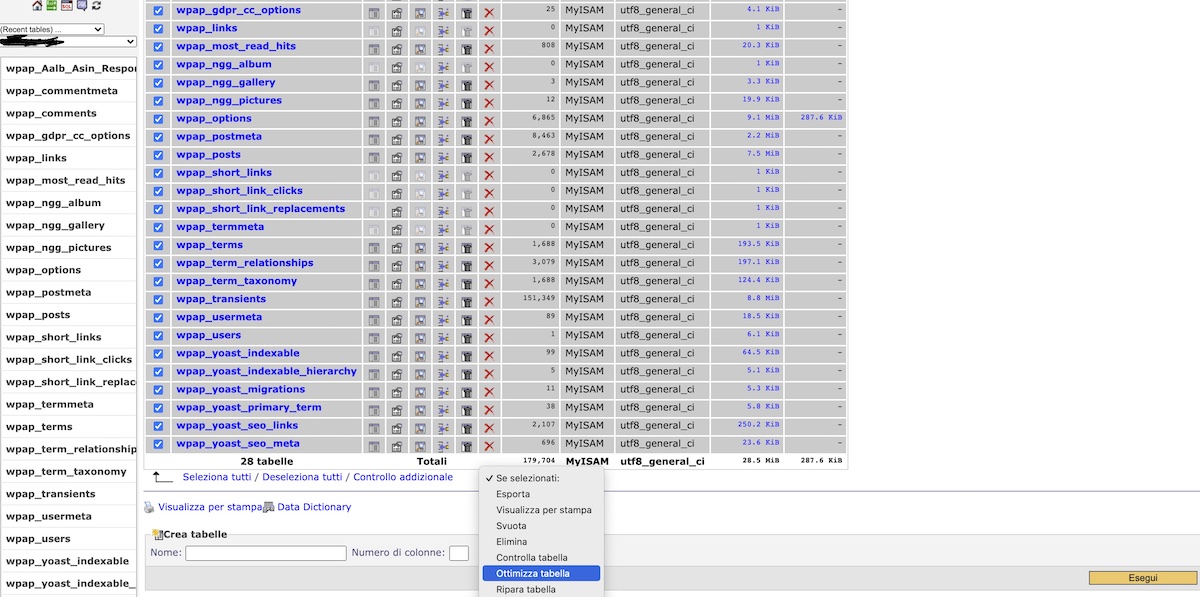
Task: Select the 'Se selezionati:' menu entry
Action: click(528, 478)
